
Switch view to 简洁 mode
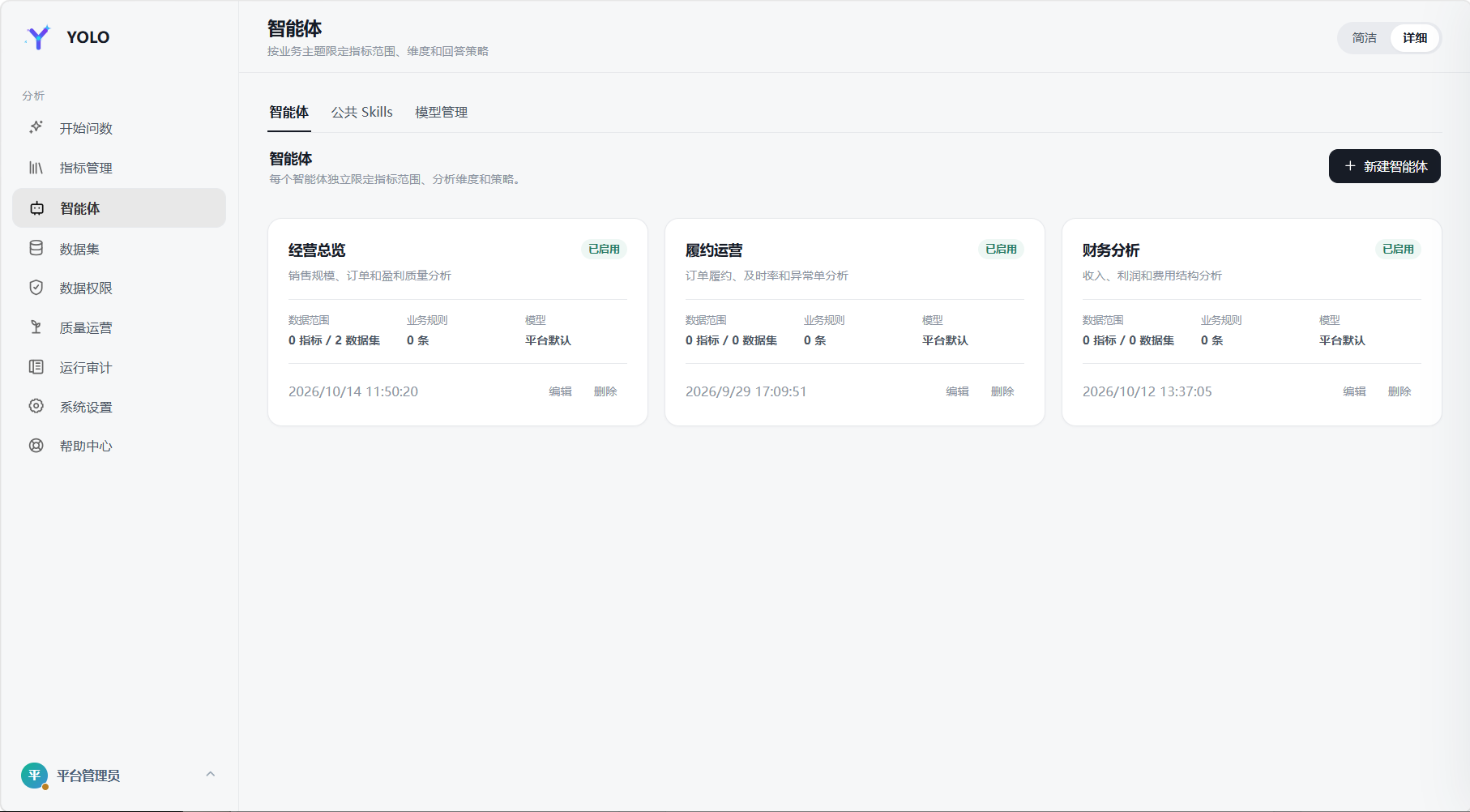(1364, 38)
